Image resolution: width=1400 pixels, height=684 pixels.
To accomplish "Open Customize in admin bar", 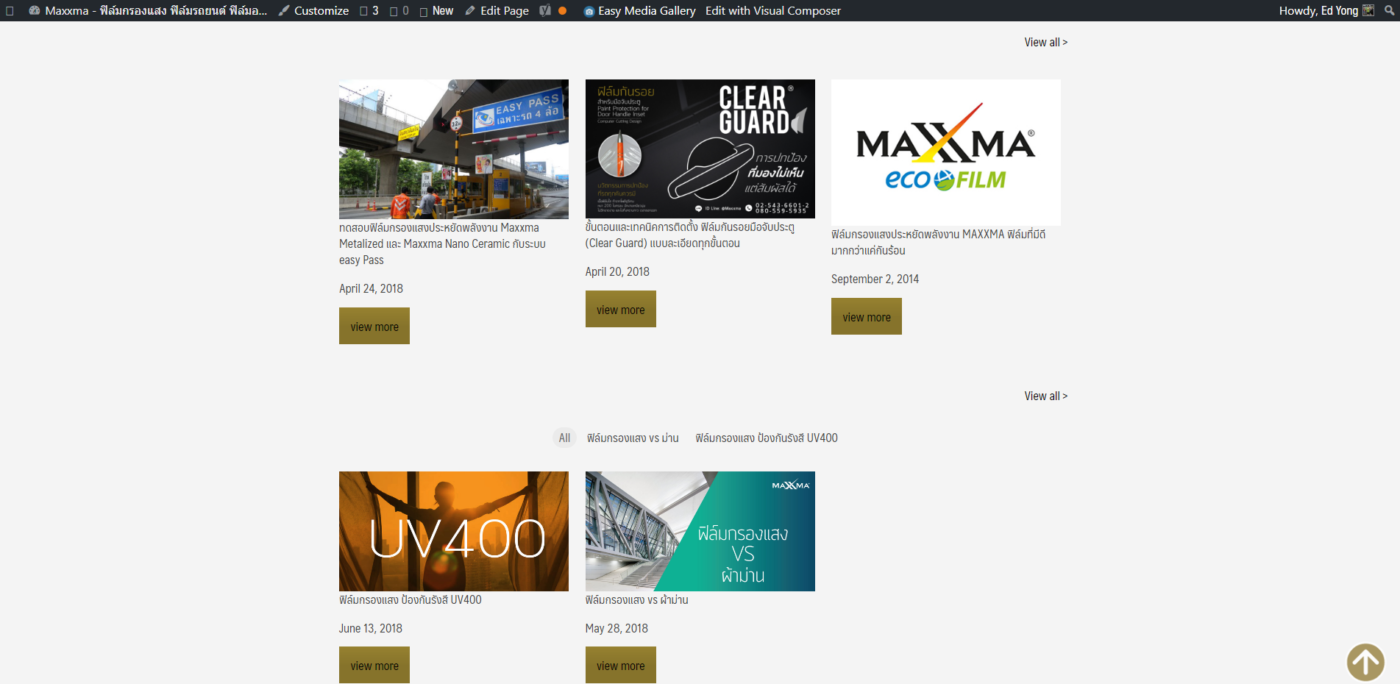I will [313, 11].
